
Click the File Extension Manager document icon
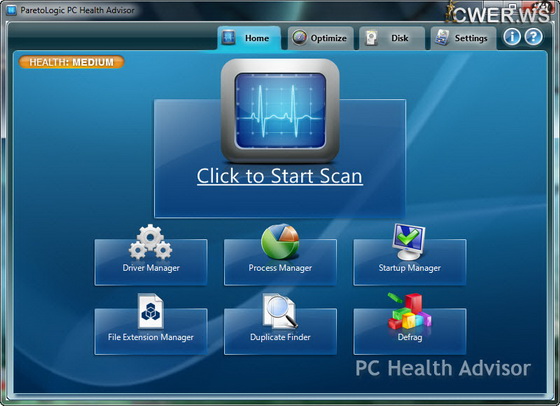151,311
